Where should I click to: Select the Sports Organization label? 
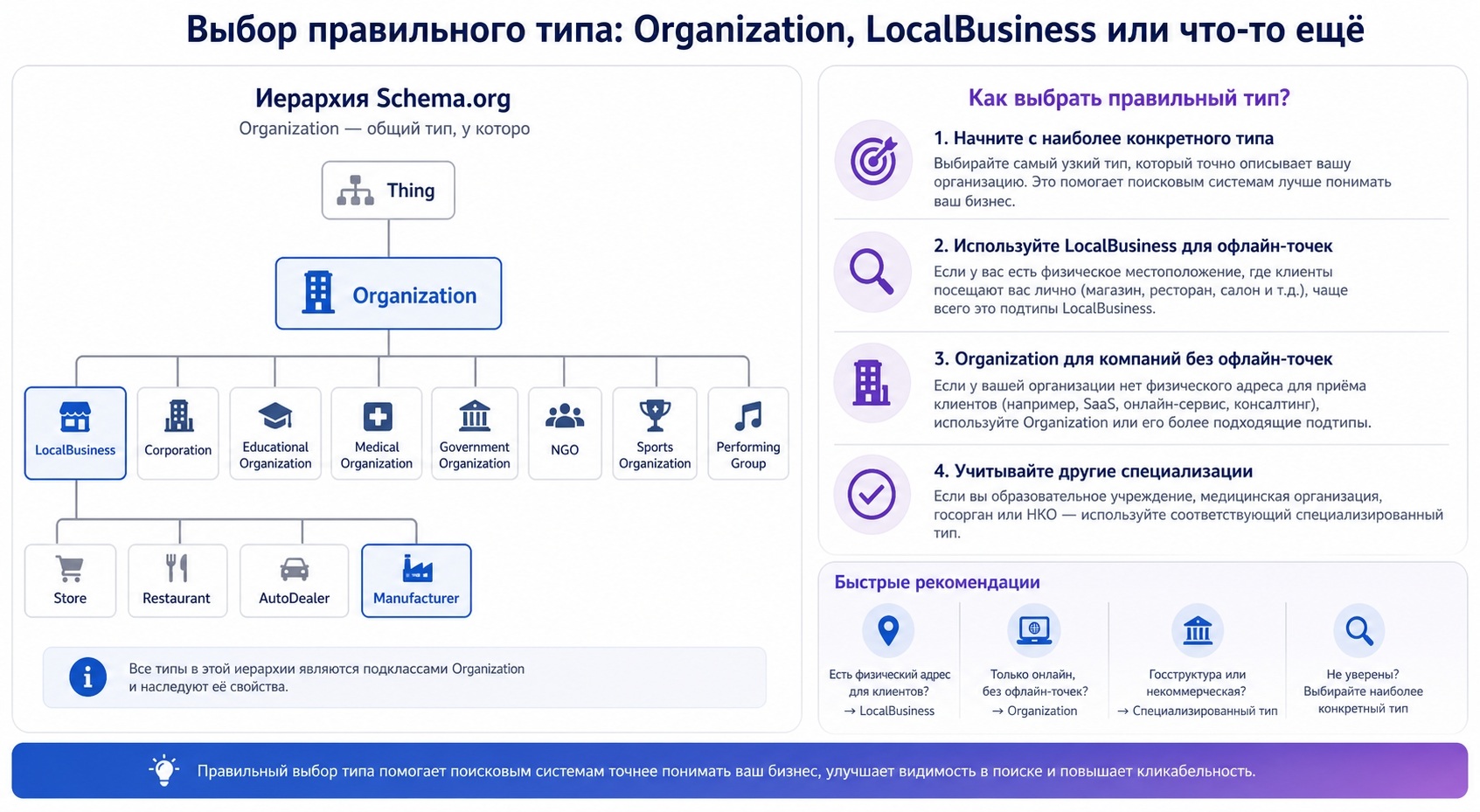pyautogui.click(x=655, y=455)
